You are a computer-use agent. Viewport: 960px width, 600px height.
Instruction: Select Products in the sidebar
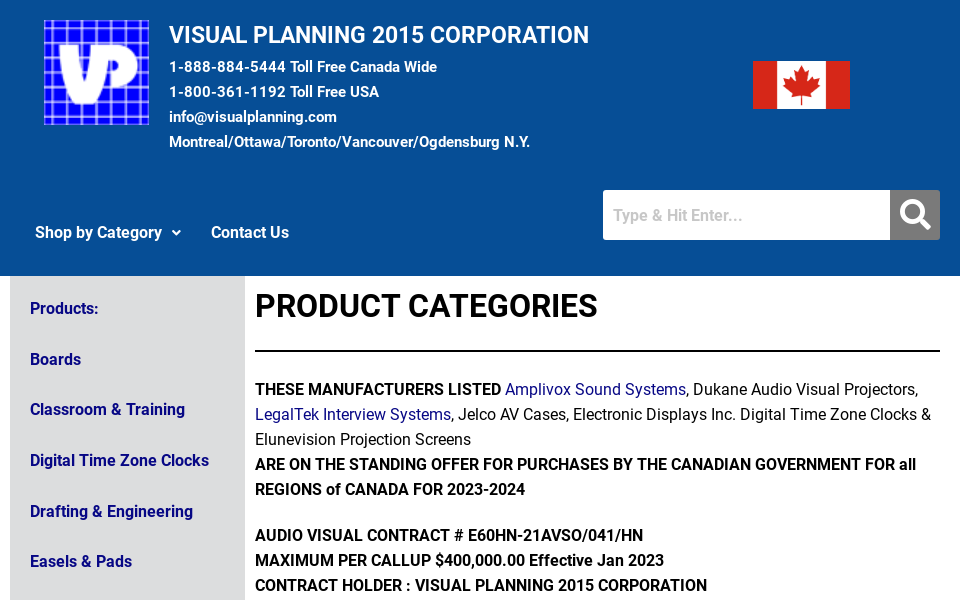pos(64,308)
